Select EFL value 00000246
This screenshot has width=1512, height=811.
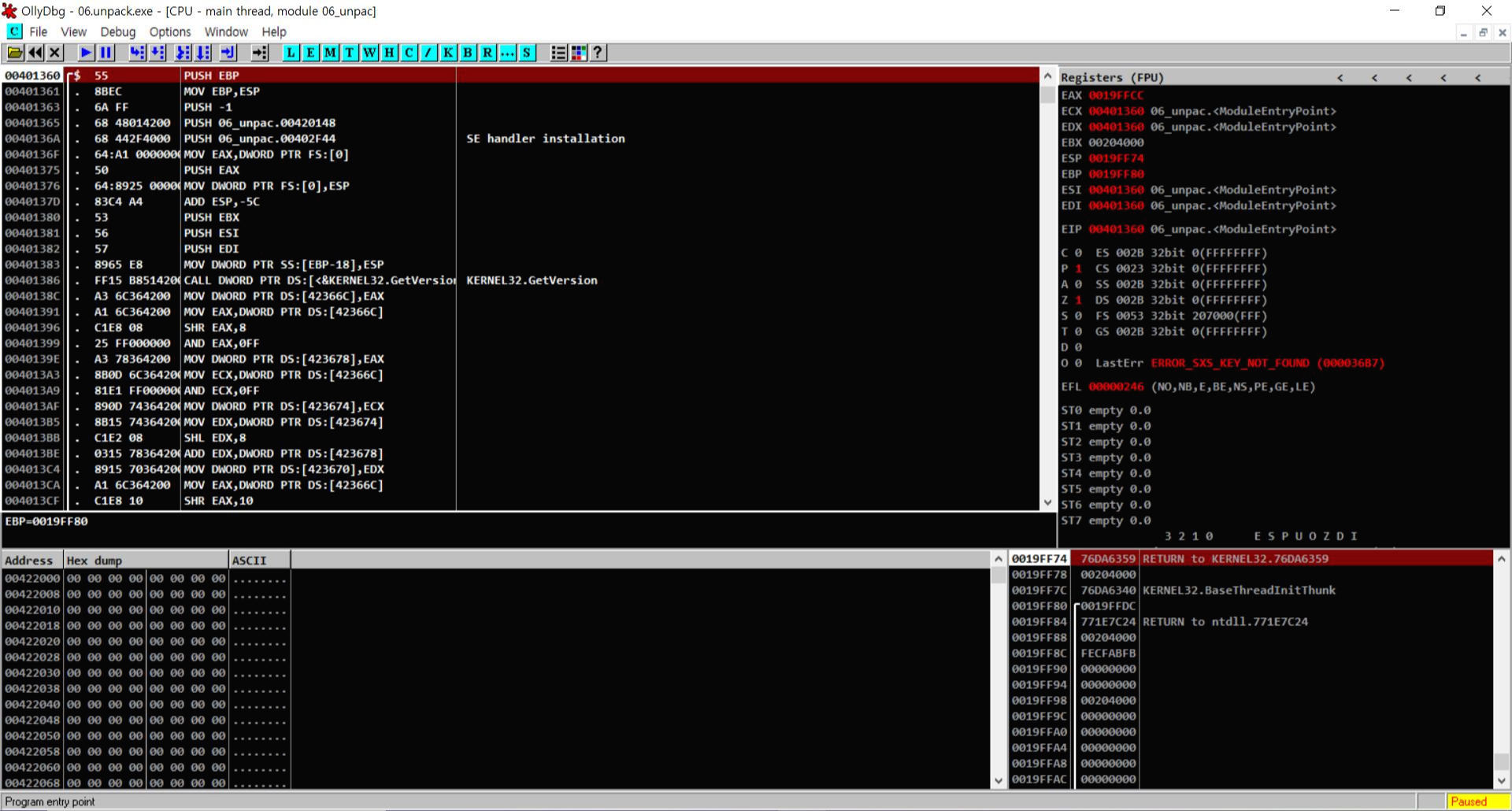point(1116,387)
